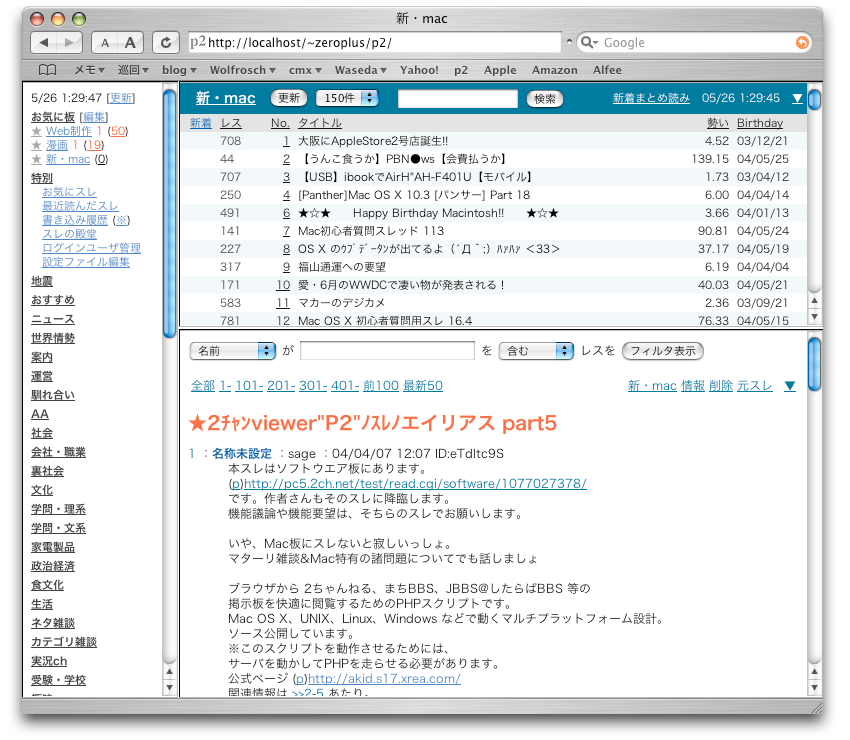Click the magnifier icon in Google search
Image resolution: width=850 pixels, height=740 pixels.
click(x=589, y=42)
